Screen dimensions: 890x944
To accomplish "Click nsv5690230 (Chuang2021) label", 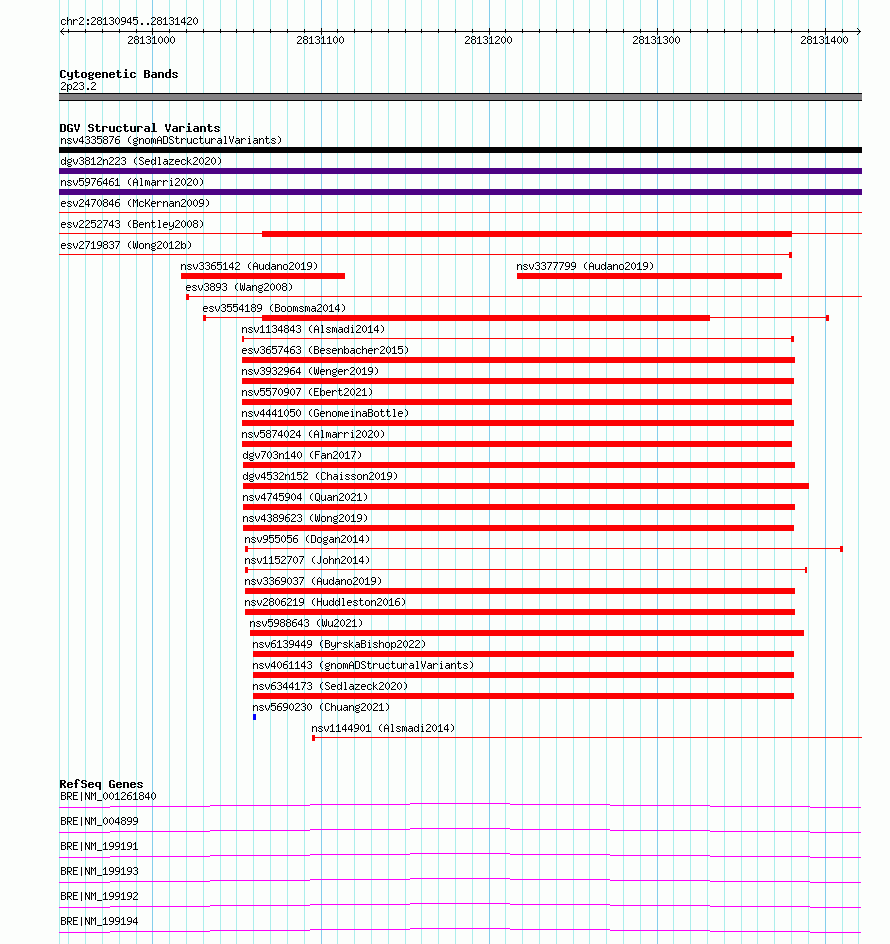I will (321, 707).
